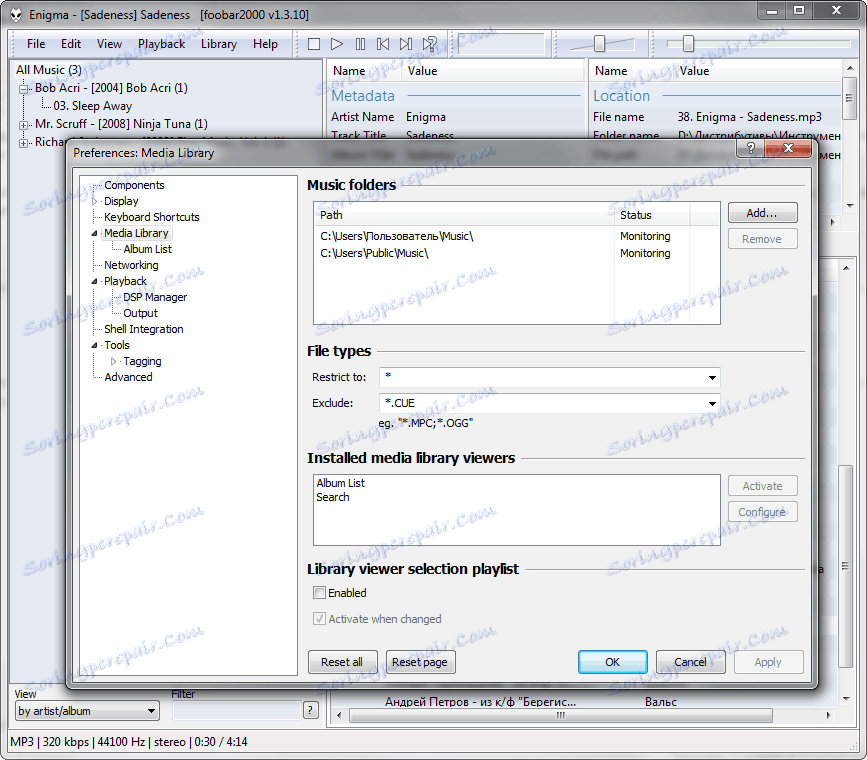Expand the Tagging preferences node
This screenshot has height=760, width=867.
[113, 362]
